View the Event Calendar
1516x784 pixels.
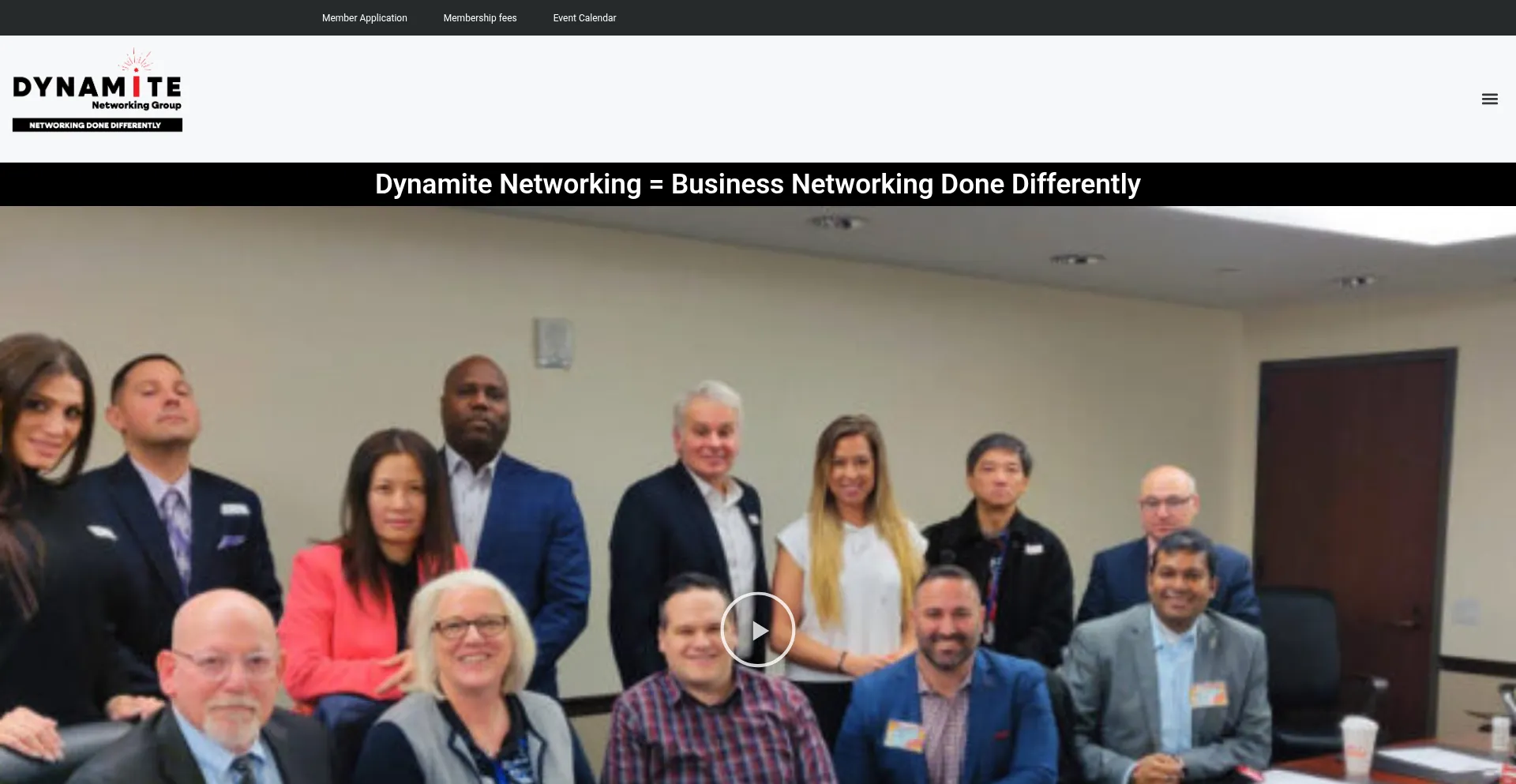(584, 17)
